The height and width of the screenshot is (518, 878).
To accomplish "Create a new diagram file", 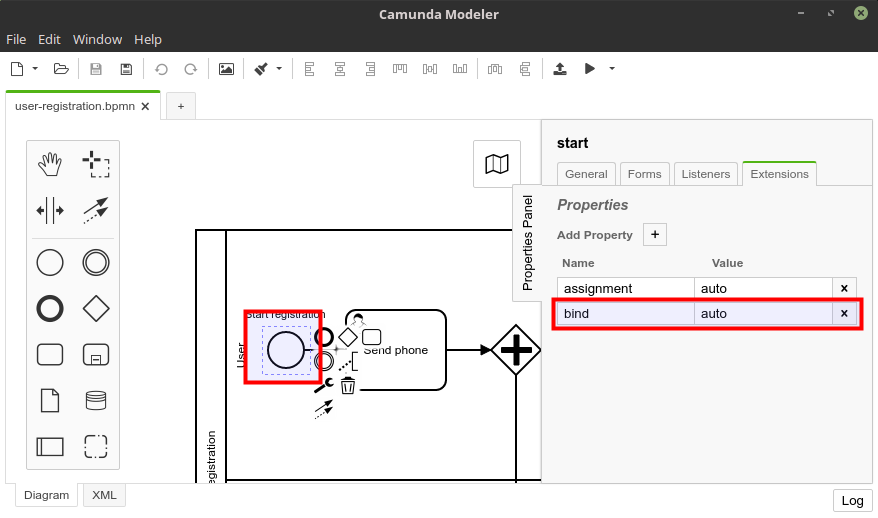I will point(17,69).
